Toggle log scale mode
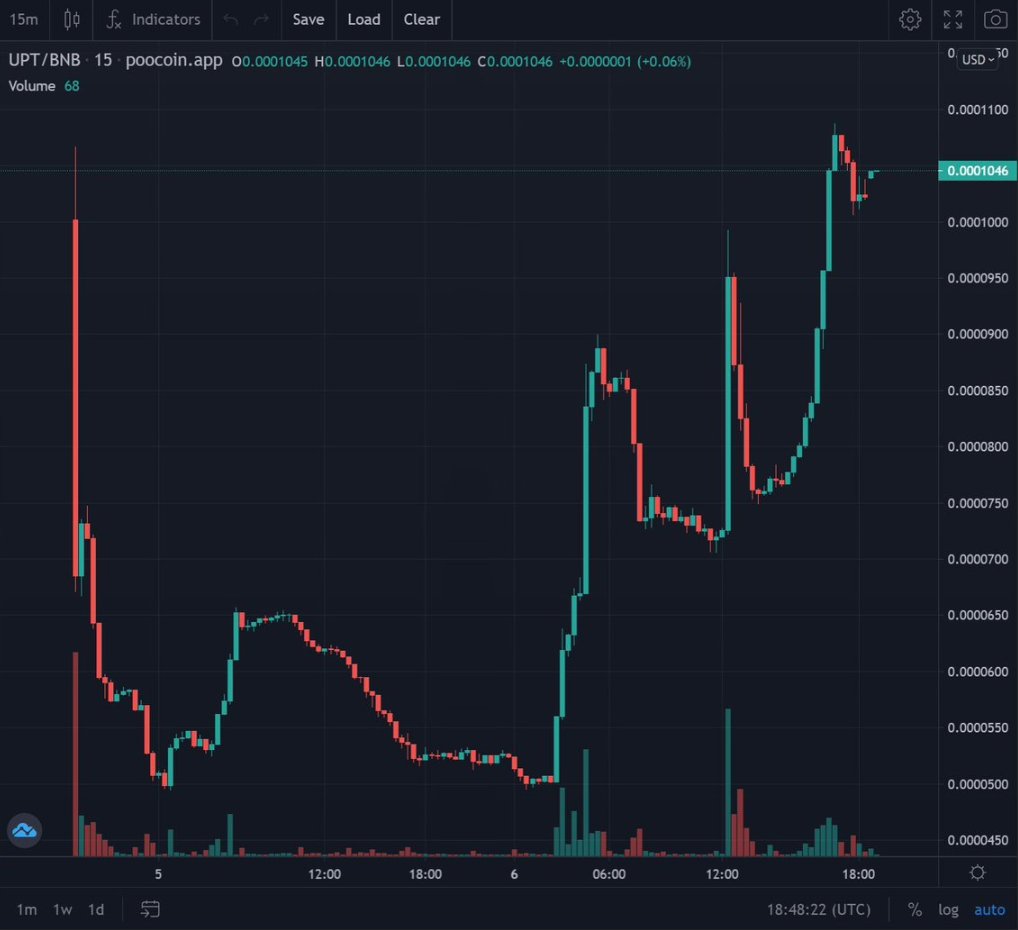 (x=948, y=910)
